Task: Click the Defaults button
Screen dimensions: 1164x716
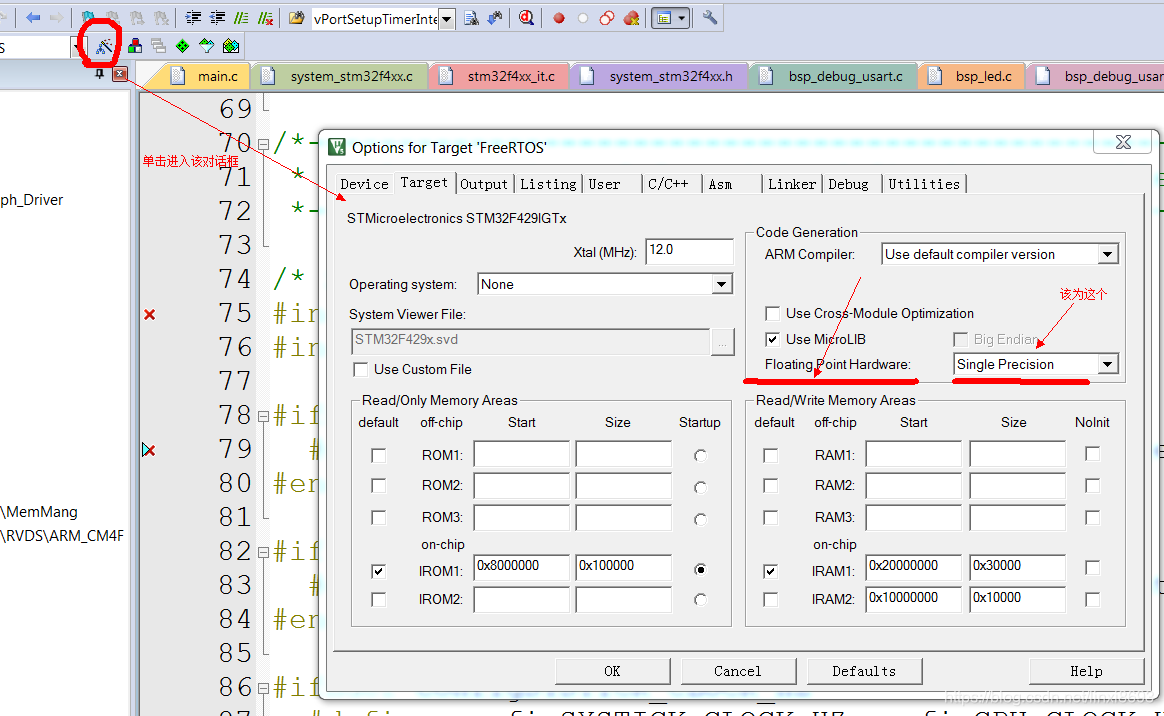Action: (x=864, y=670)
